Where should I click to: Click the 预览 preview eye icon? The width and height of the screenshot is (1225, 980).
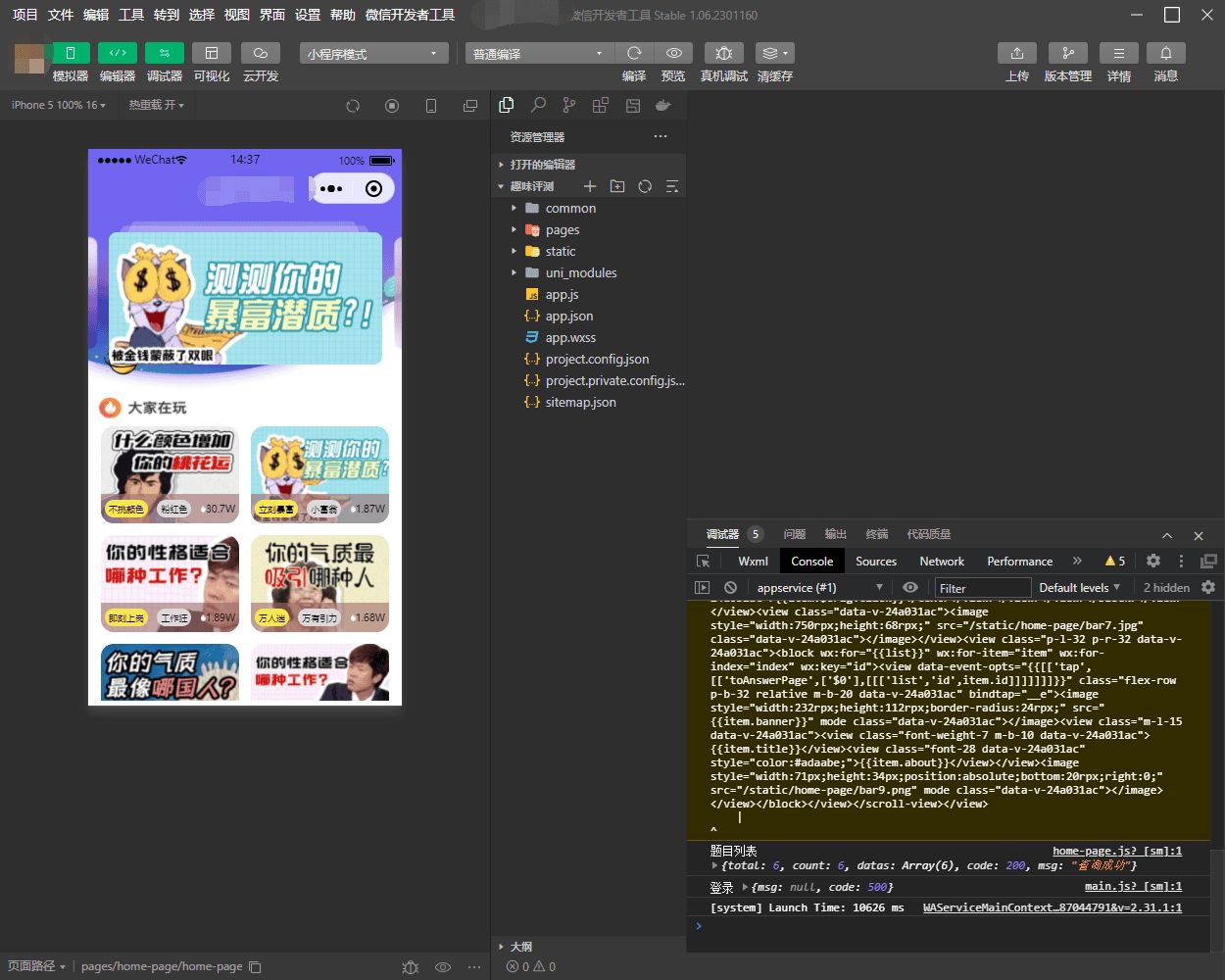click(673, 53)
